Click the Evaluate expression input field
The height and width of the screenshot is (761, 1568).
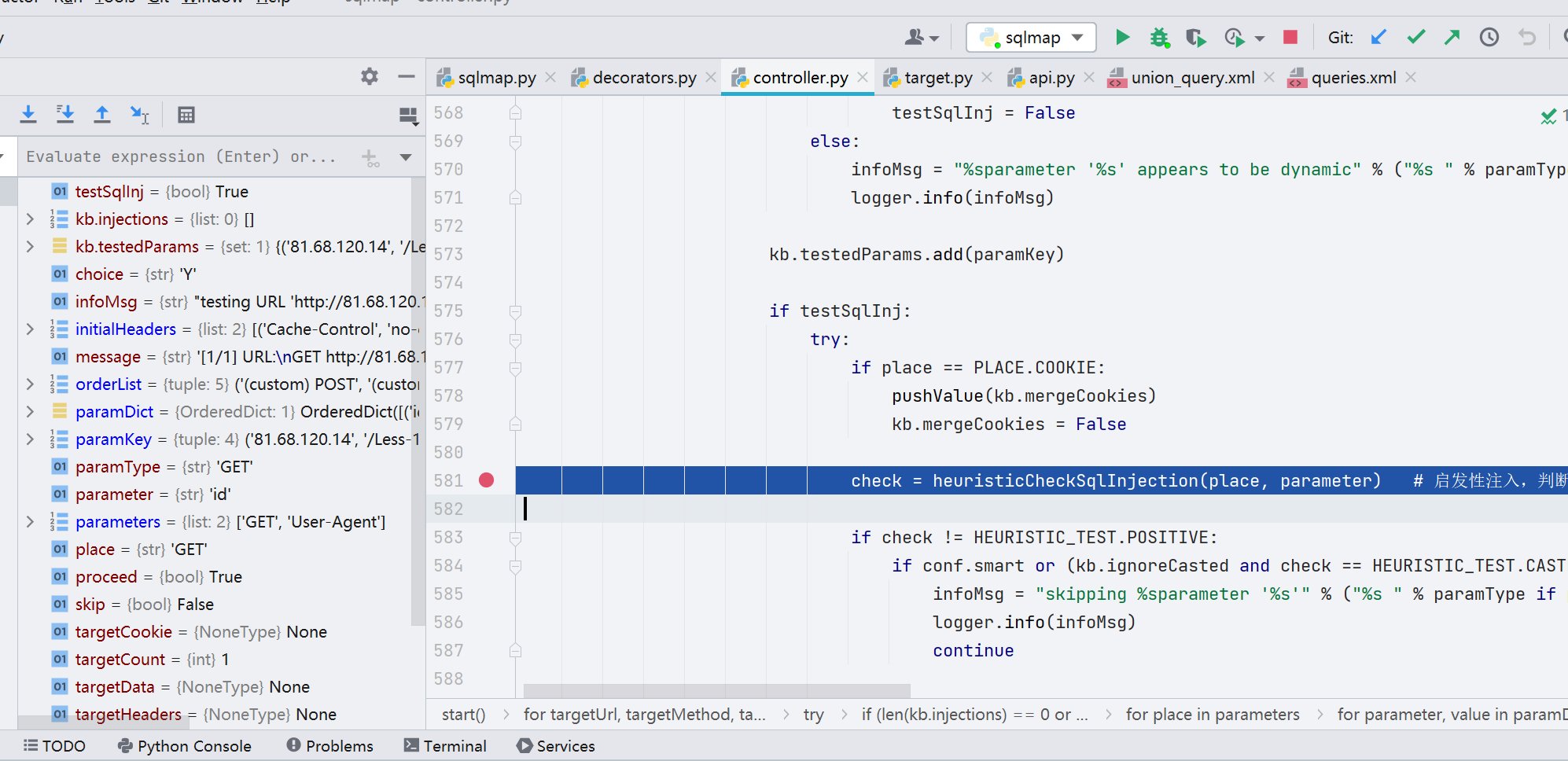pos(185,156)
